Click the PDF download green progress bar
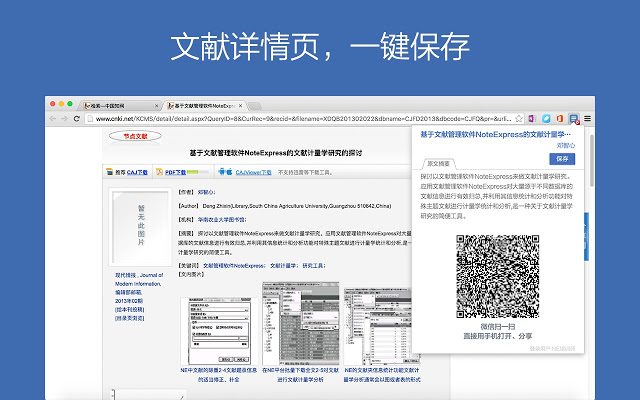Viewport: 640px width, 400px height. click(x=198, y=172)
